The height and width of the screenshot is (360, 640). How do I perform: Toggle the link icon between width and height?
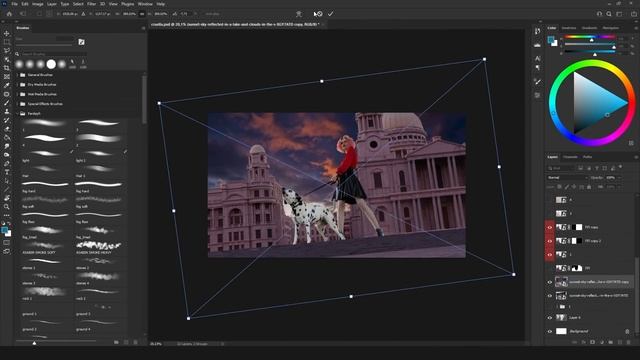click(142, 14)
